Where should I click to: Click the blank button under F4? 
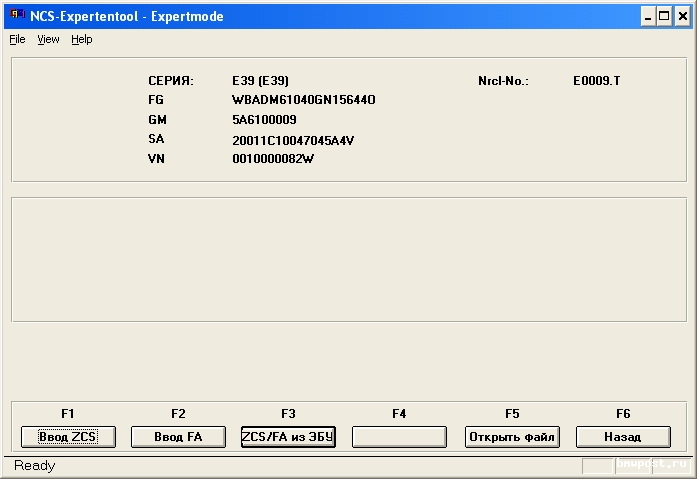[399, 437]
